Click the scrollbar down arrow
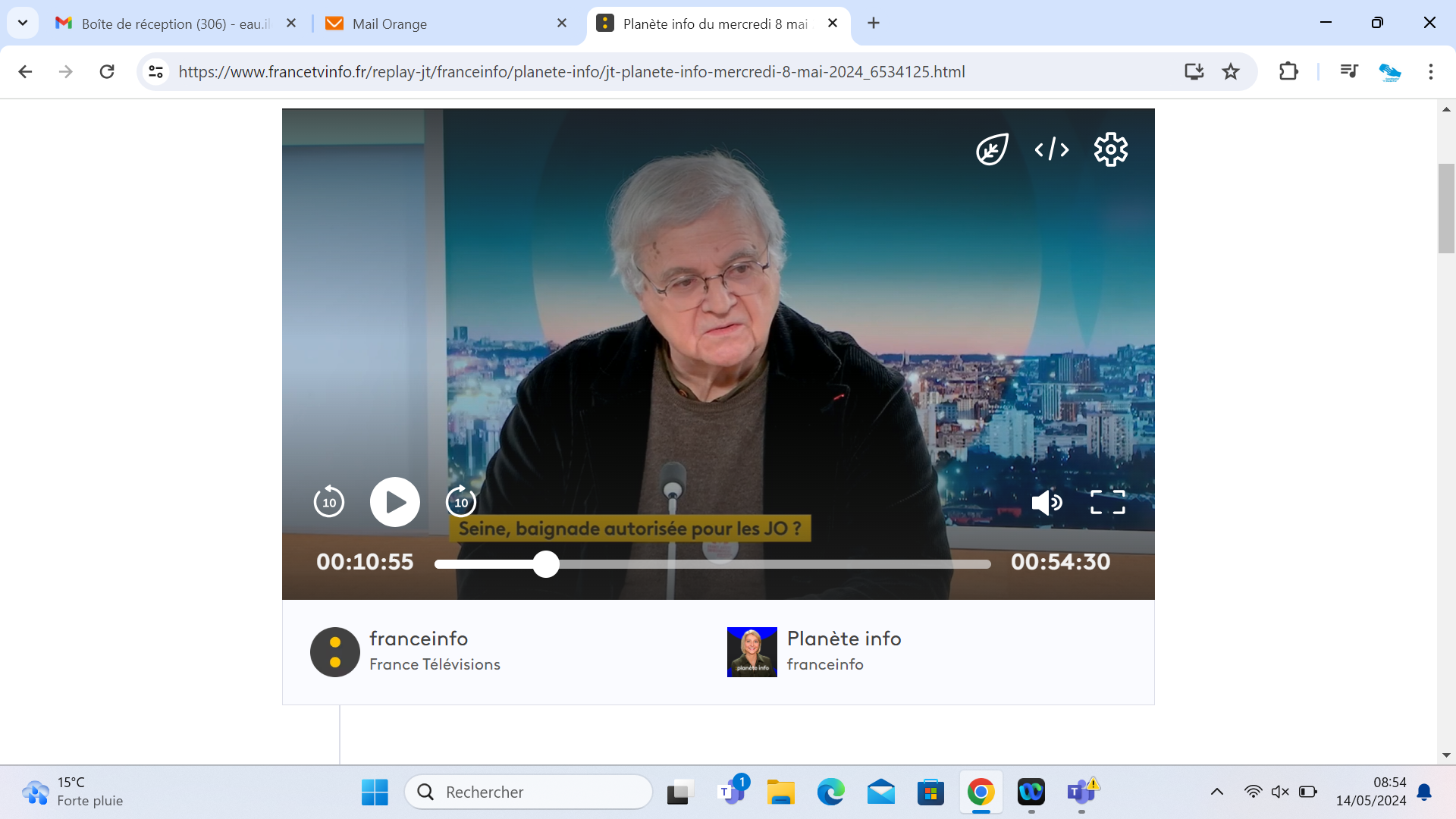 click(x=1446, y=755)
